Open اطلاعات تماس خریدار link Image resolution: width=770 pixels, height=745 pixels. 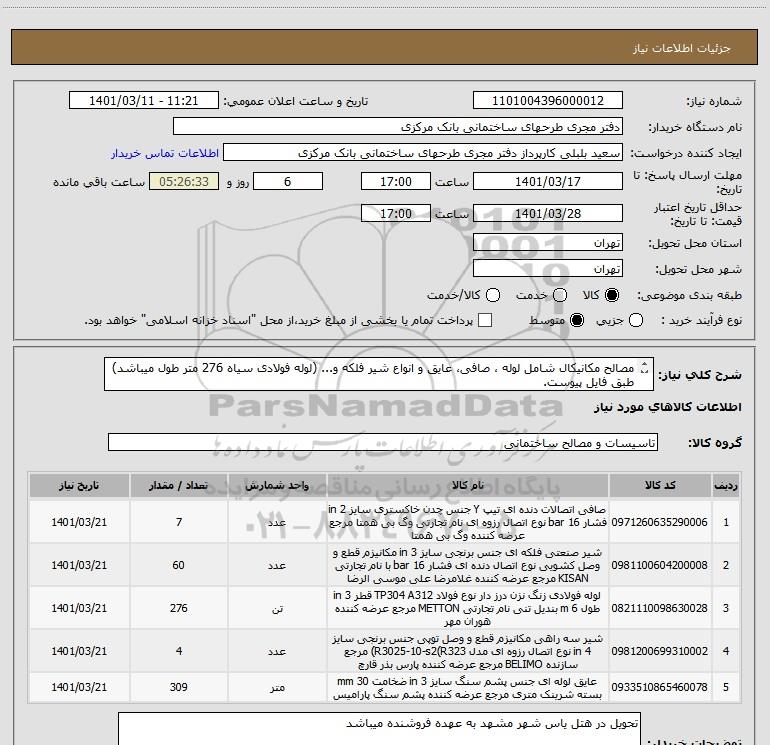click(165, 153)
